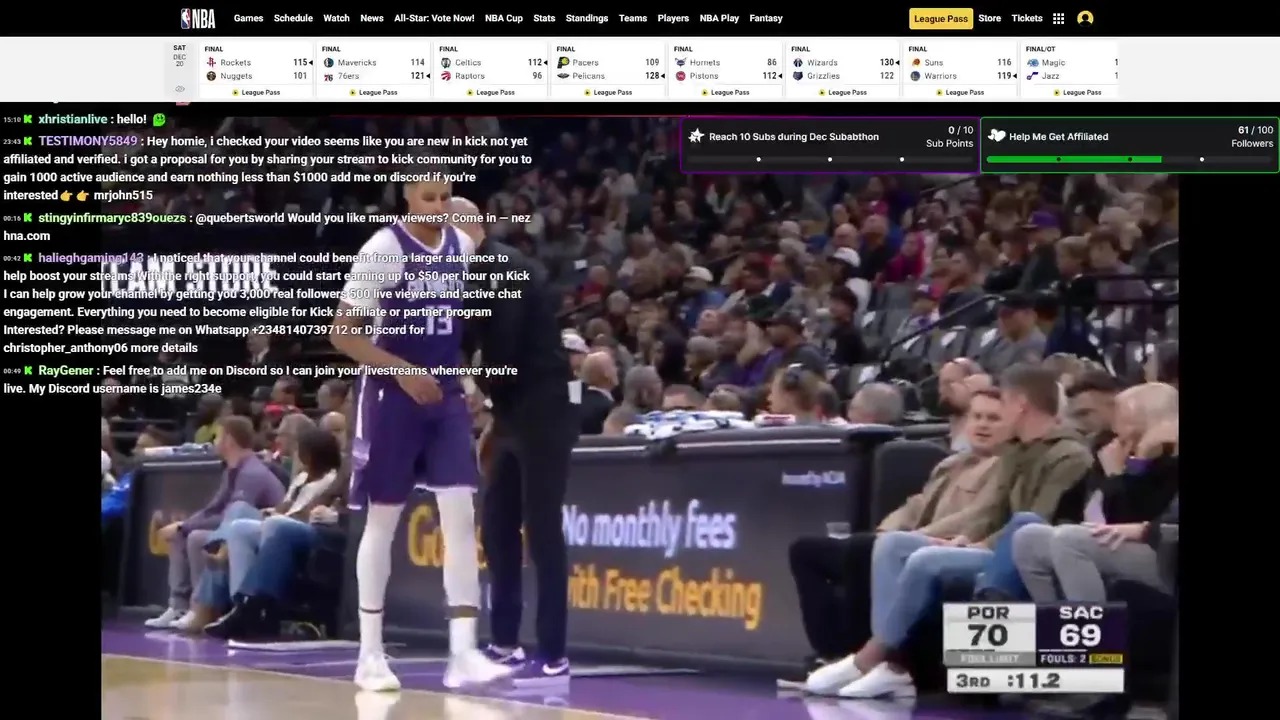Click the Help Me Get Affiliated progress bar
This screenshot has width=1280, height=720.
(1129, 159)
